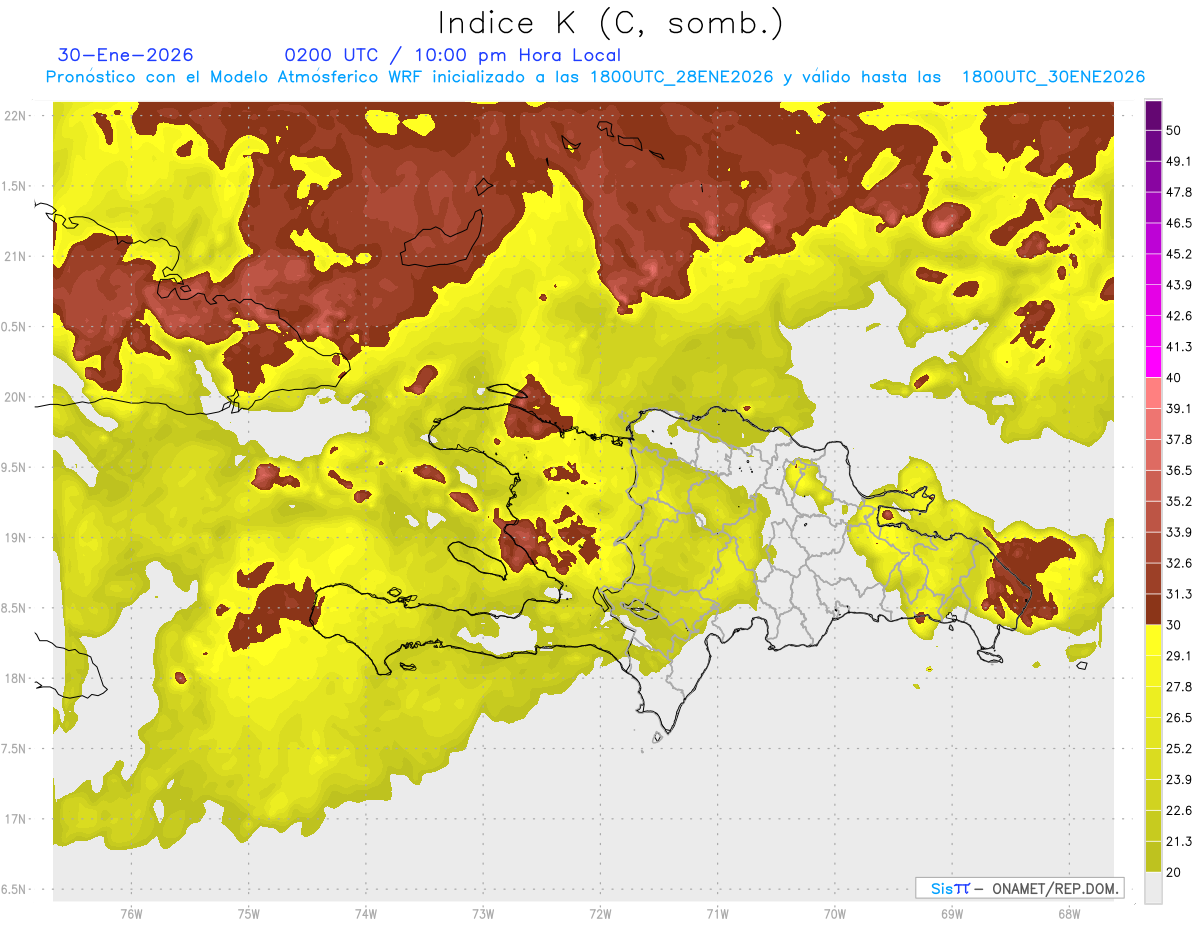1200x927 pixels.
Task: Click the "41.3" color scale value
Action: pos(1179,347)
